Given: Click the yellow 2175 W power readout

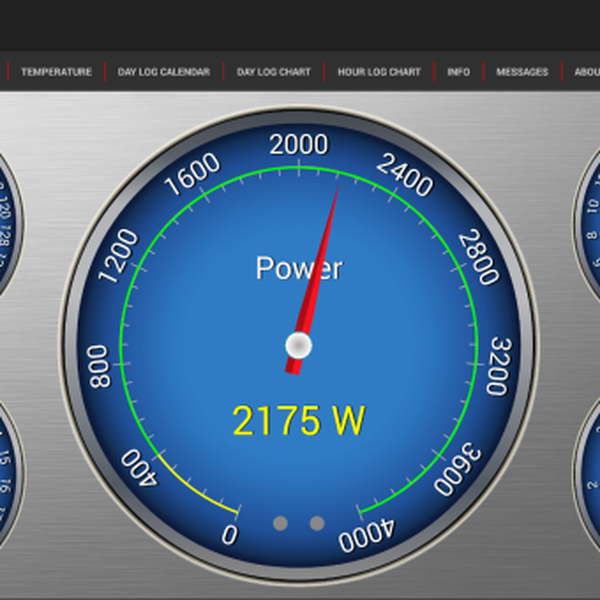Looking at the screenshot, I should tap(298, 421).
